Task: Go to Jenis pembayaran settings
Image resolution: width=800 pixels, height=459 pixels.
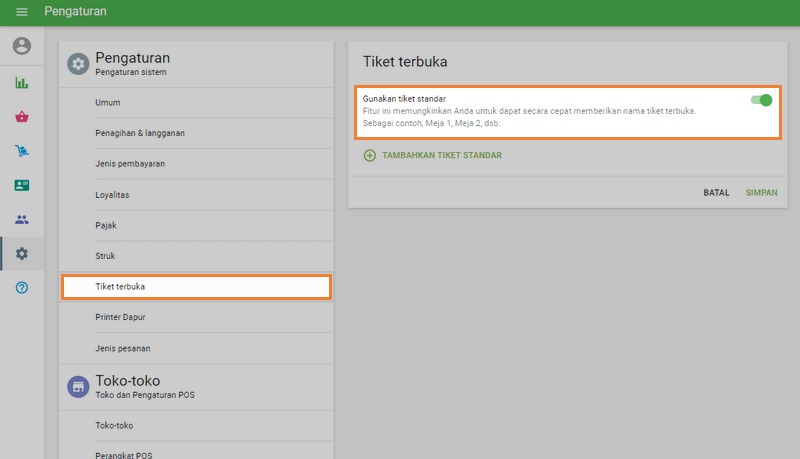Action: (130, 164)
